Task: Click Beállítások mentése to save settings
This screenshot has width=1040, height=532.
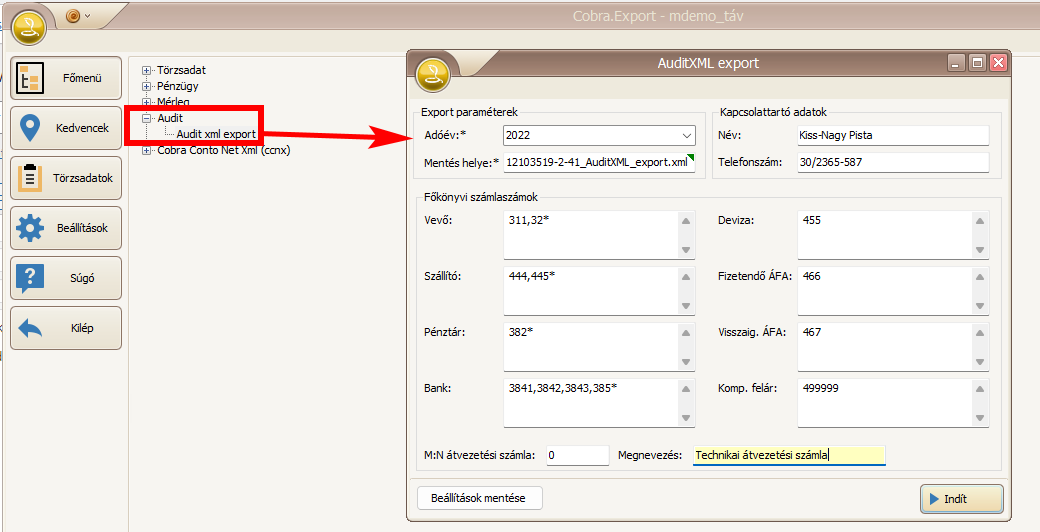Action: click(x=480, y=498)
